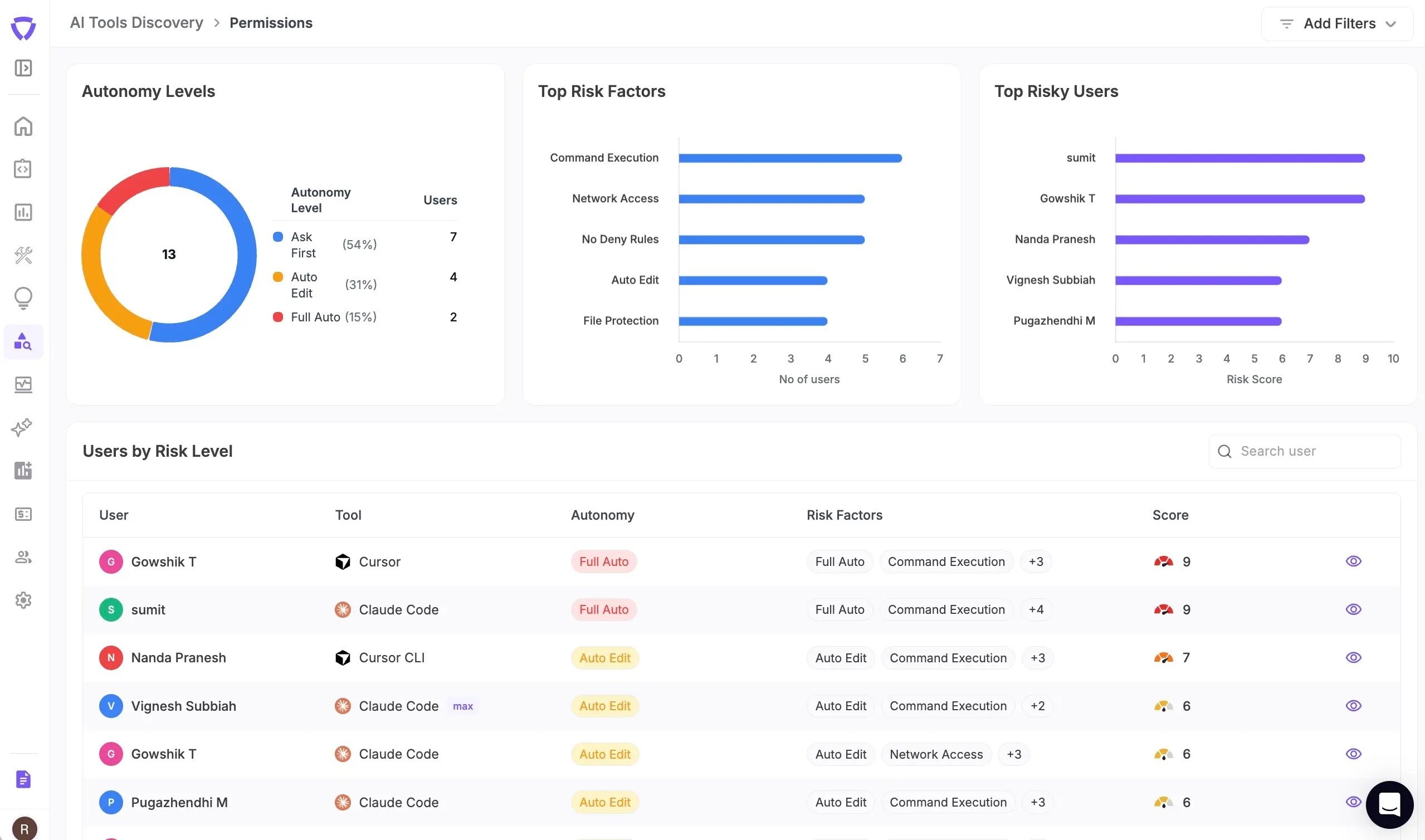Expand +2 risk factors for Vignesh Subbiah
The width and height of the screenshot is (1425, 840).
pyautogui.click(x=1037, y=706)
